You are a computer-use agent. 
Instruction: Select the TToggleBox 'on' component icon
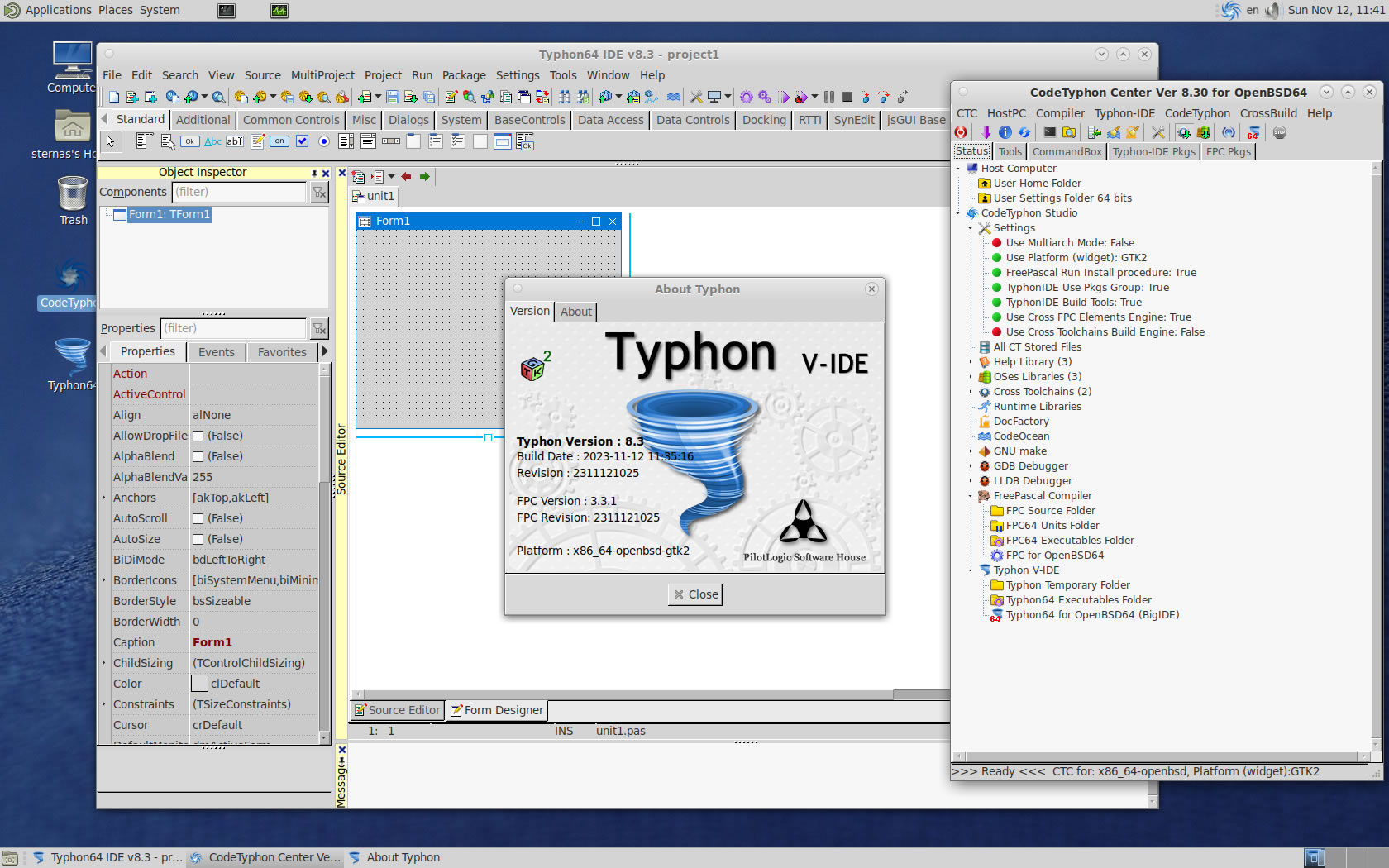coord(279,141)
